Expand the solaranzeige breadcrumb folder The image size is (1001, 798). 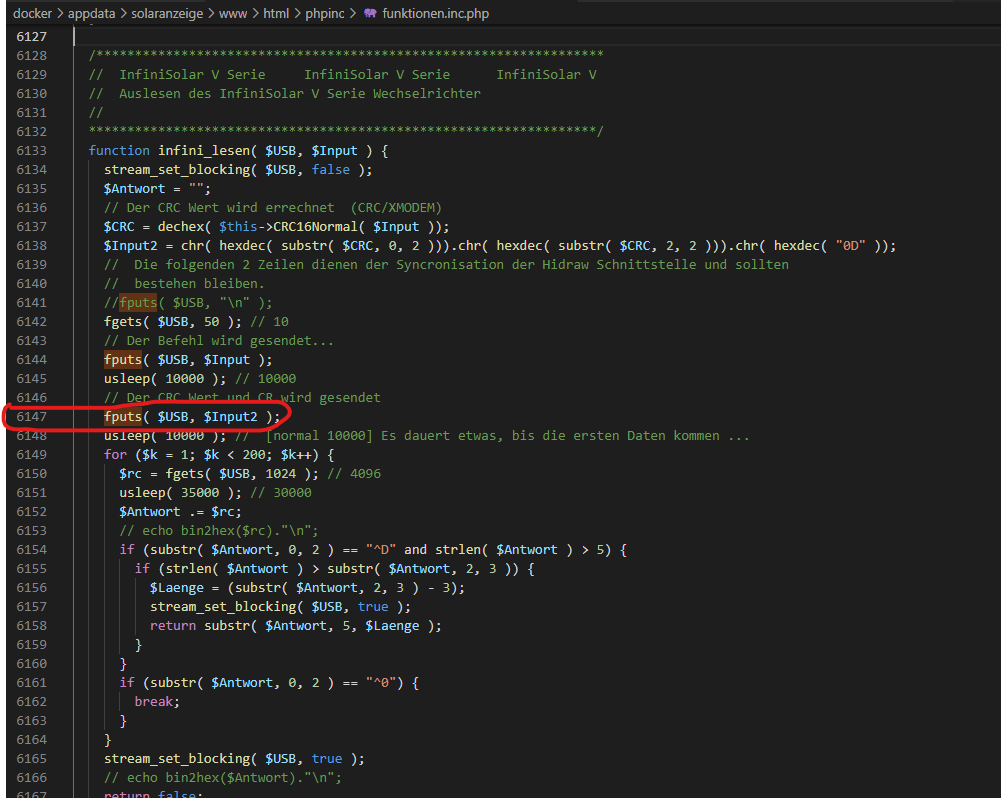click(169, 13)
